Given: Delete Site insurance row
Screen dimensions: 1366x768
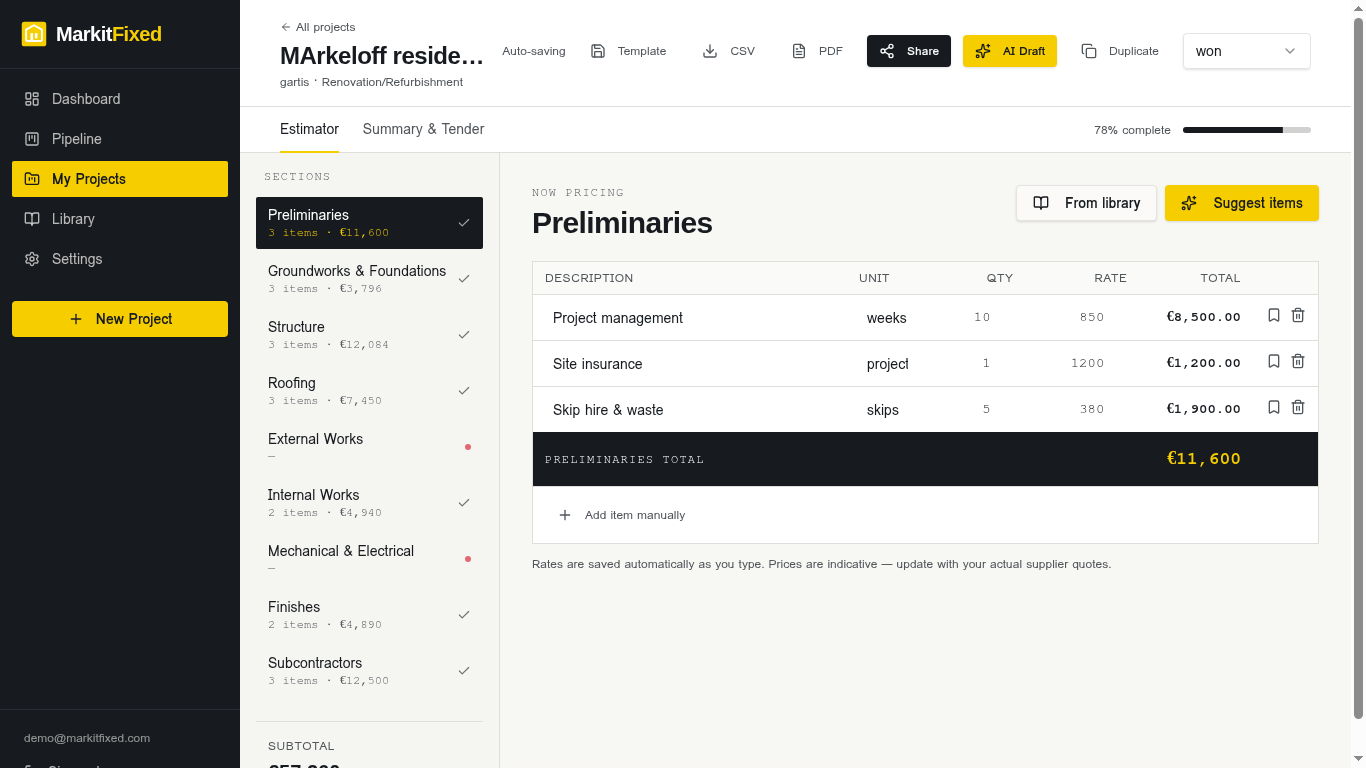Looking at the screenshot, I should [1298, 361].
